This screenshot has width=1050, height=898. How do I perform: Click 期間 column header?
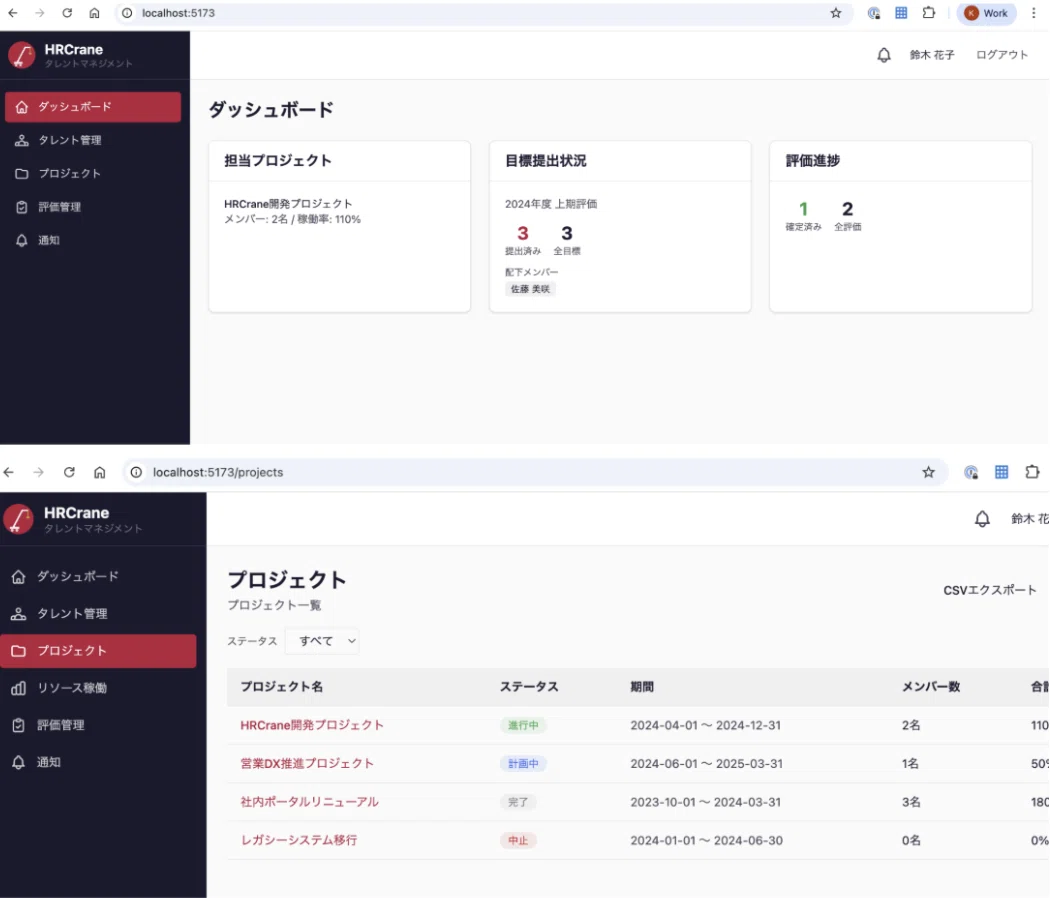click(x=642, y=686)
